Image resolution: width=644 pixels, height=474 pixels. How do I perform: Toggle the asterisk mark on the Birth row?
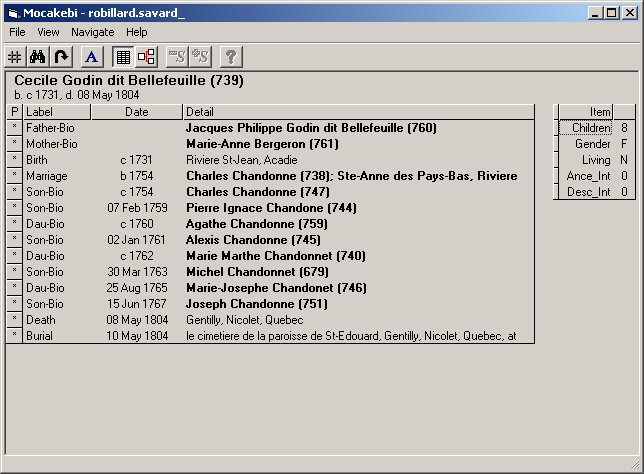coord(14,160)
